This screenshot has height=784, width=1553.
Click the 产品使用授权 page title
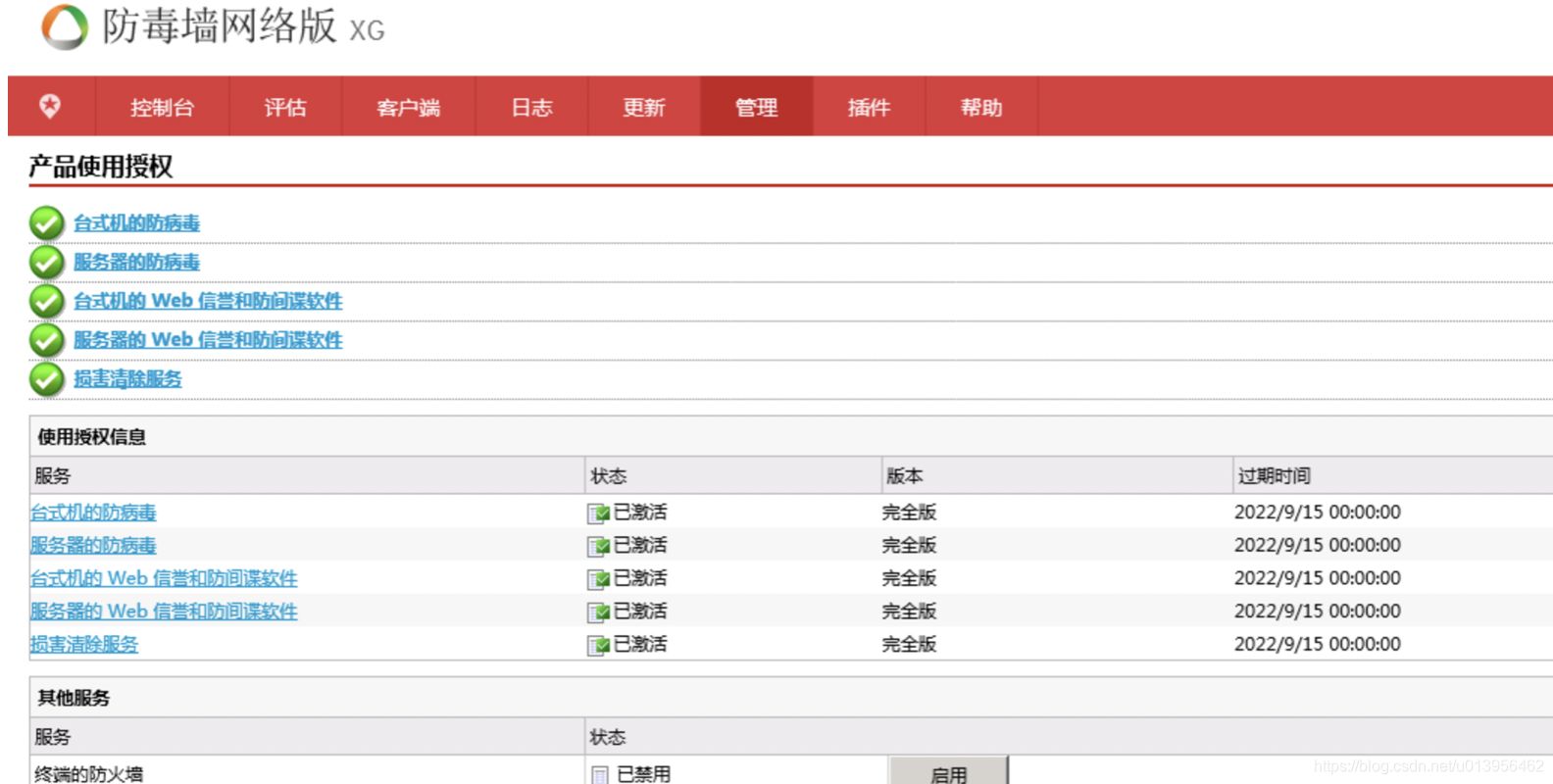(101, 167)
